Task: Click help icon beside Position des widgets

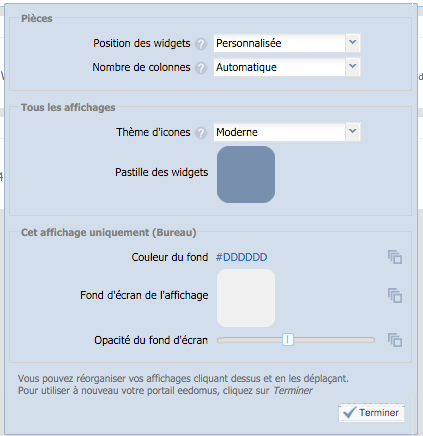Action: [x=201, y=44]
